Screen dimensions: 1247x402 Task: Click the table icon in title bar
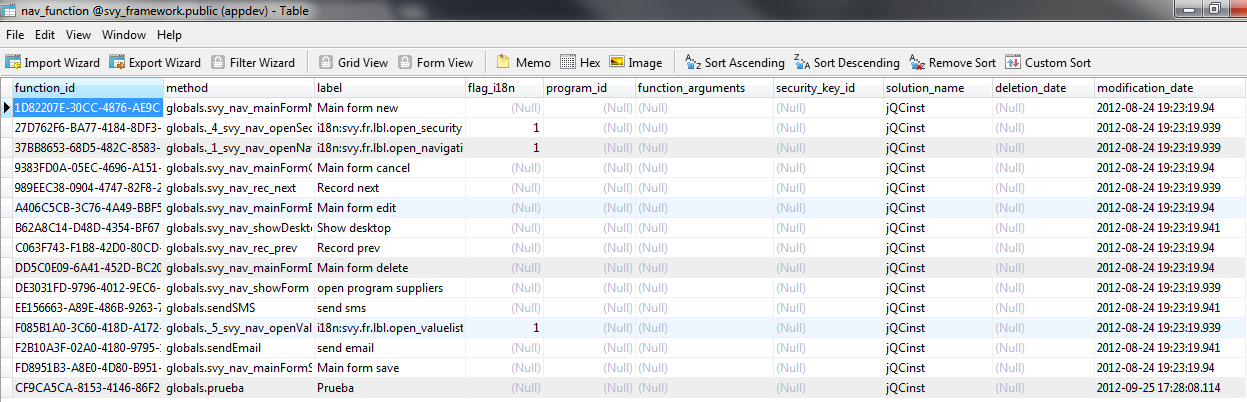click(x=9, y=9)
